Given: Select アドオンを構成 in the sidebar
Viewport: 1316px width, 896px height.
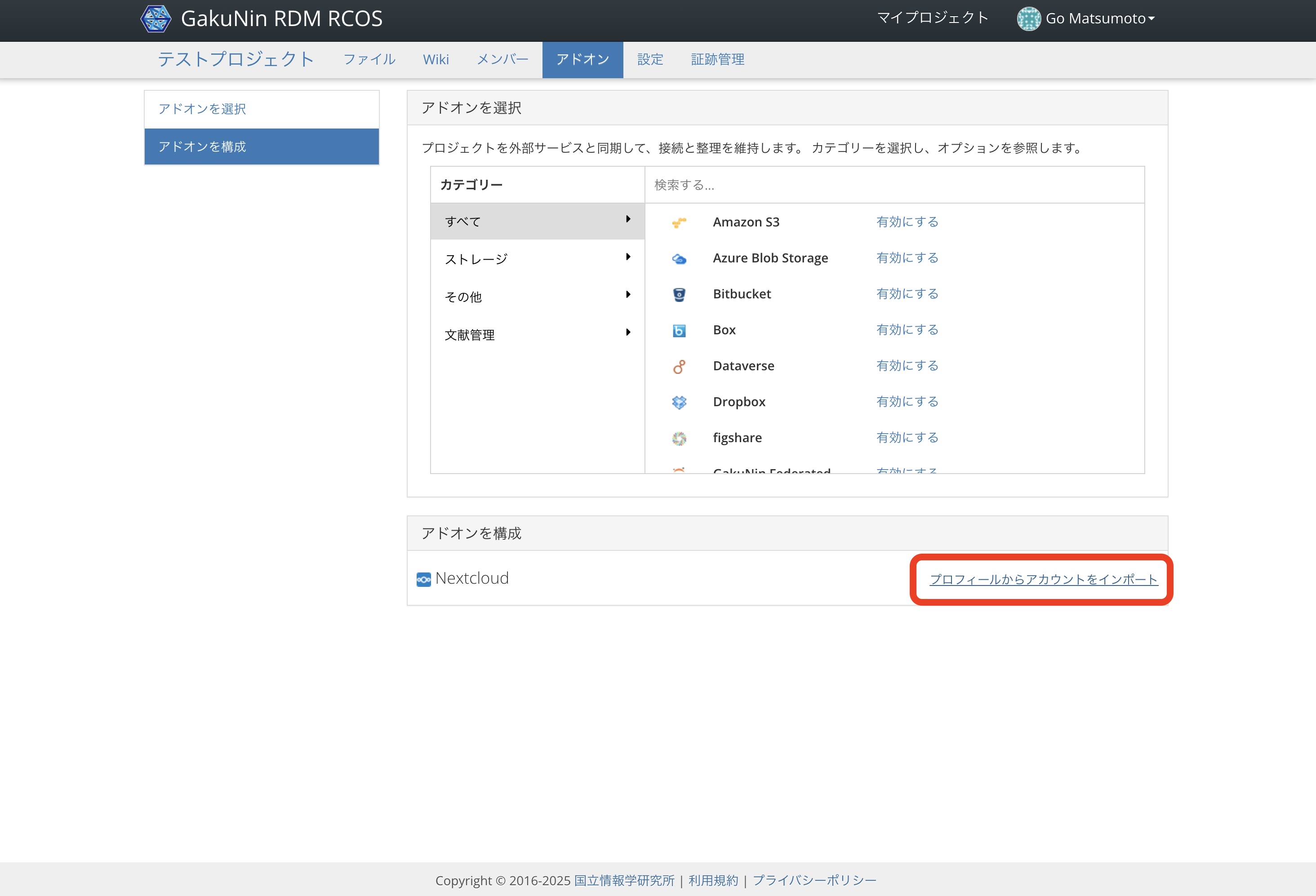Looking at the screenshot, I should [262, 146].
